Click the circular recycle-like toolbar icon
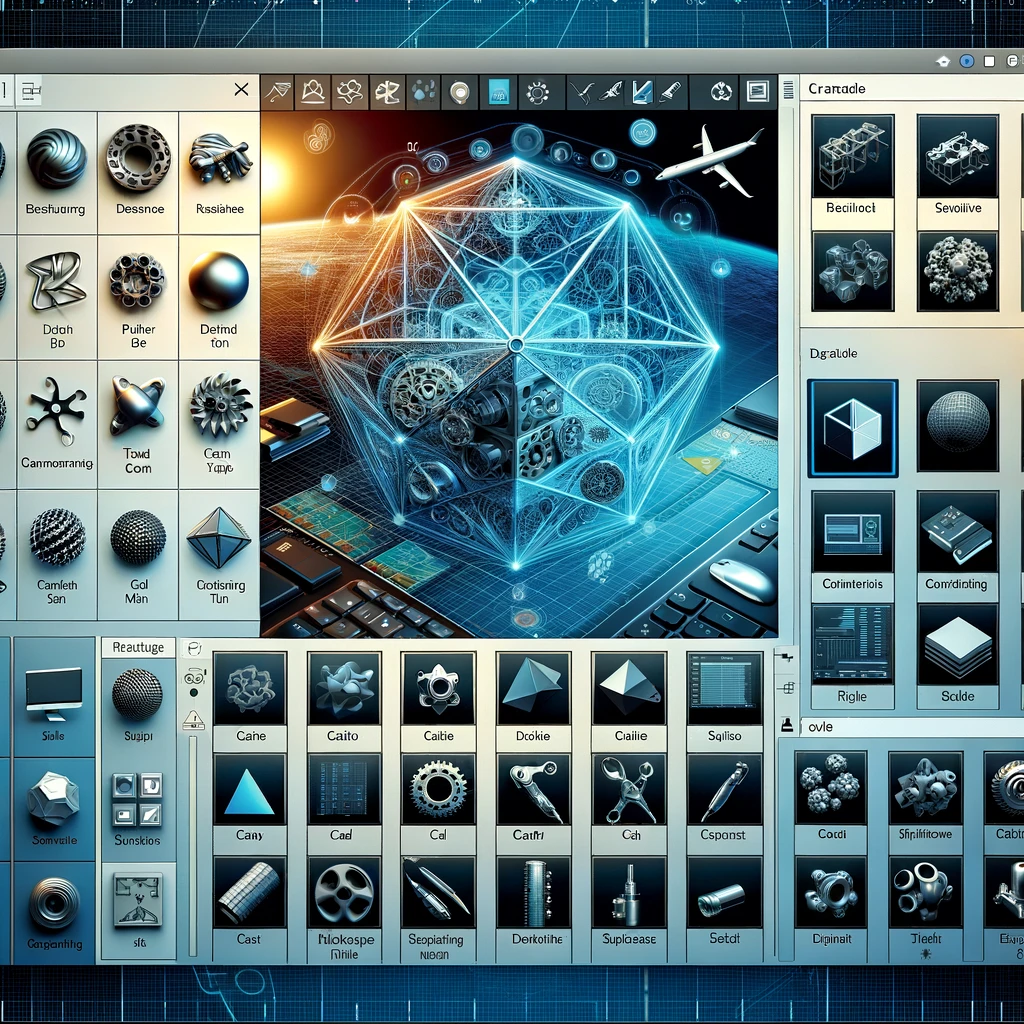Screen dimensions: 1024x1024 tap(720, 91)
